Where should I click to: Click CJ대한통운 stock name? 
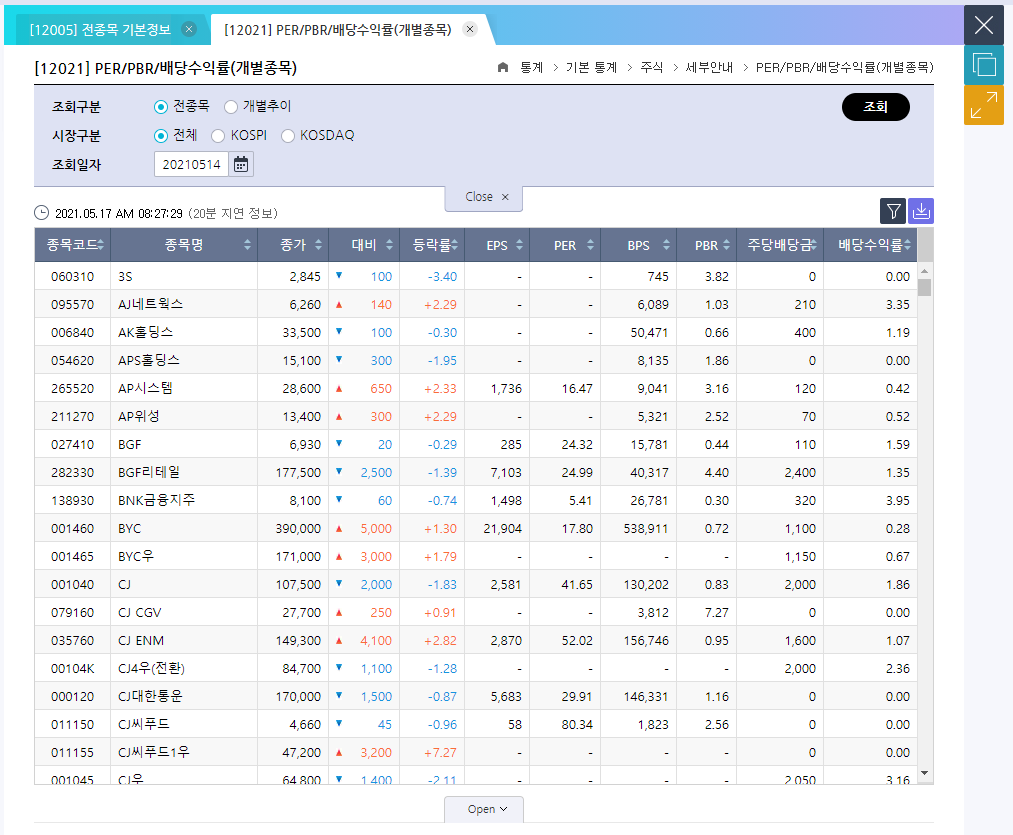click(x=151, y=697)
